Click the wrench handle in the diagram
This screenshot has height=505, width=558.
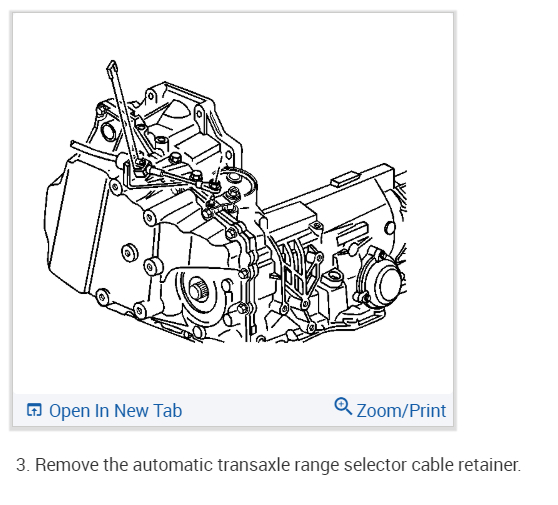coord(121,107)
